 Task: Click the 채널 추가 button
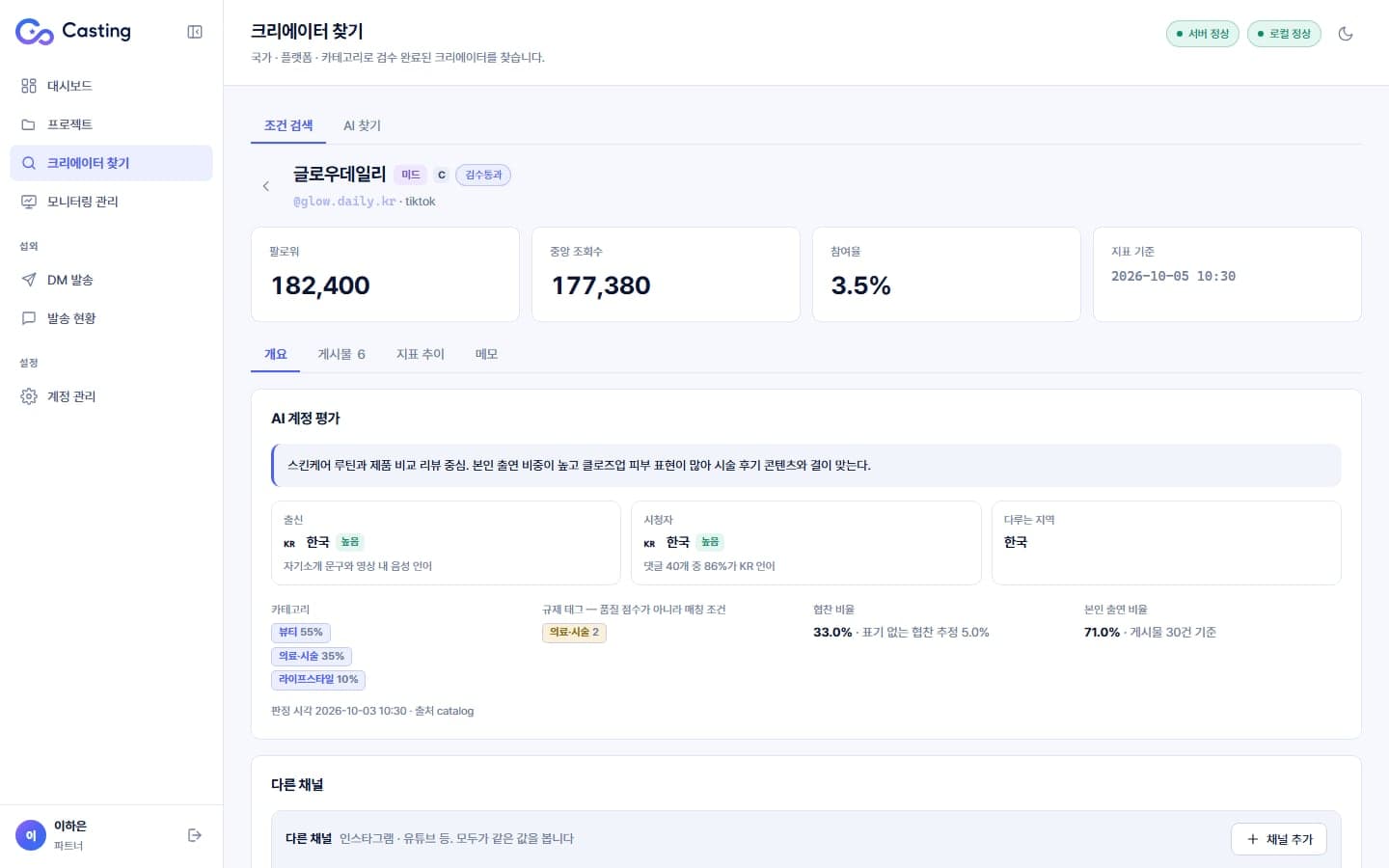1279,839
